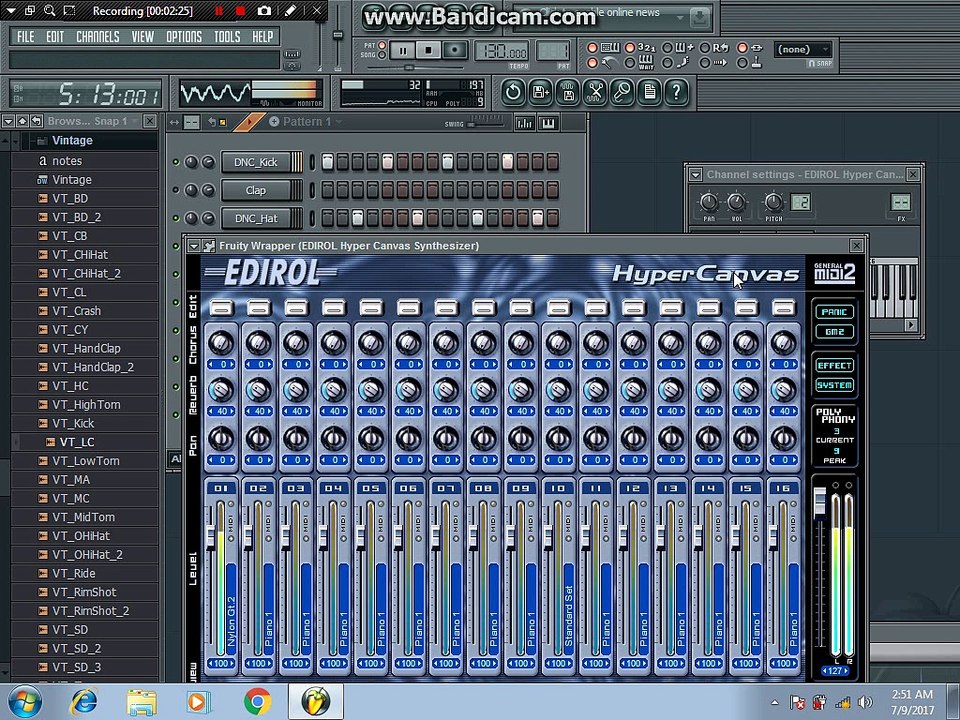
Task: Select PAT pattern mode radio
Action: [382, 45]
